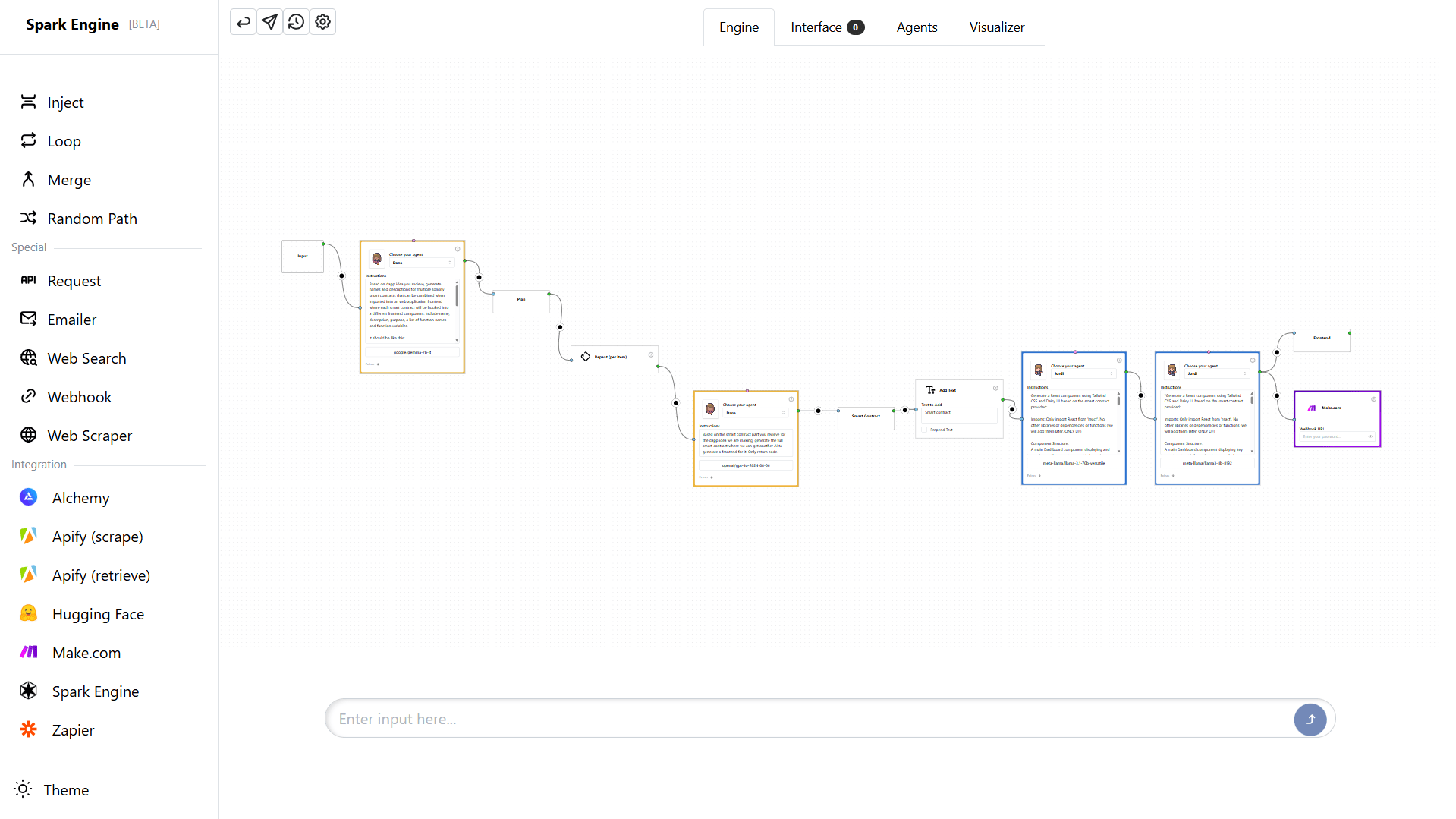Click the Repeat (per item) loop icon
1456x819 pixels.
point(586,356)
